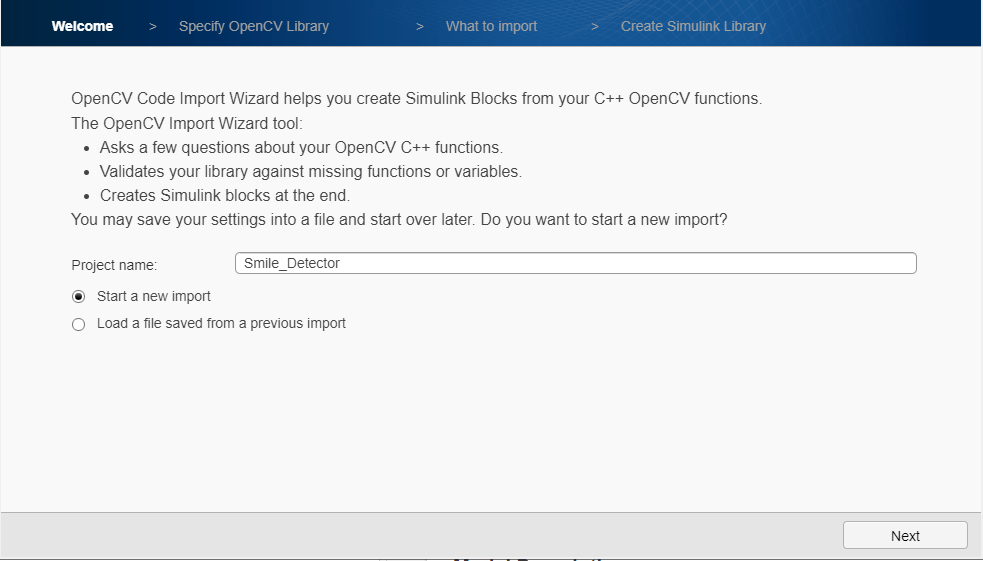
Task: Jump to Create Simulink Library step
Action: (x=693, y=26)
